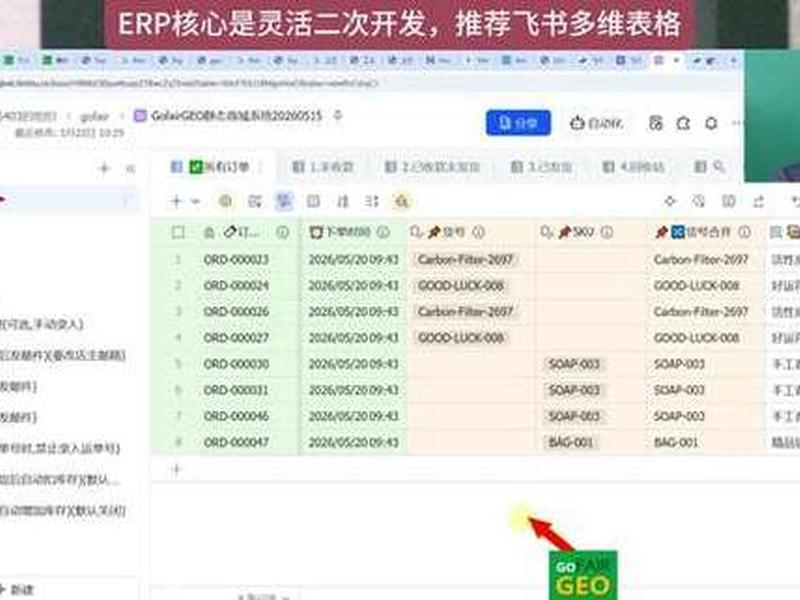
Task: Open options on the highlighted sidebar item
Action: (126, 201)
